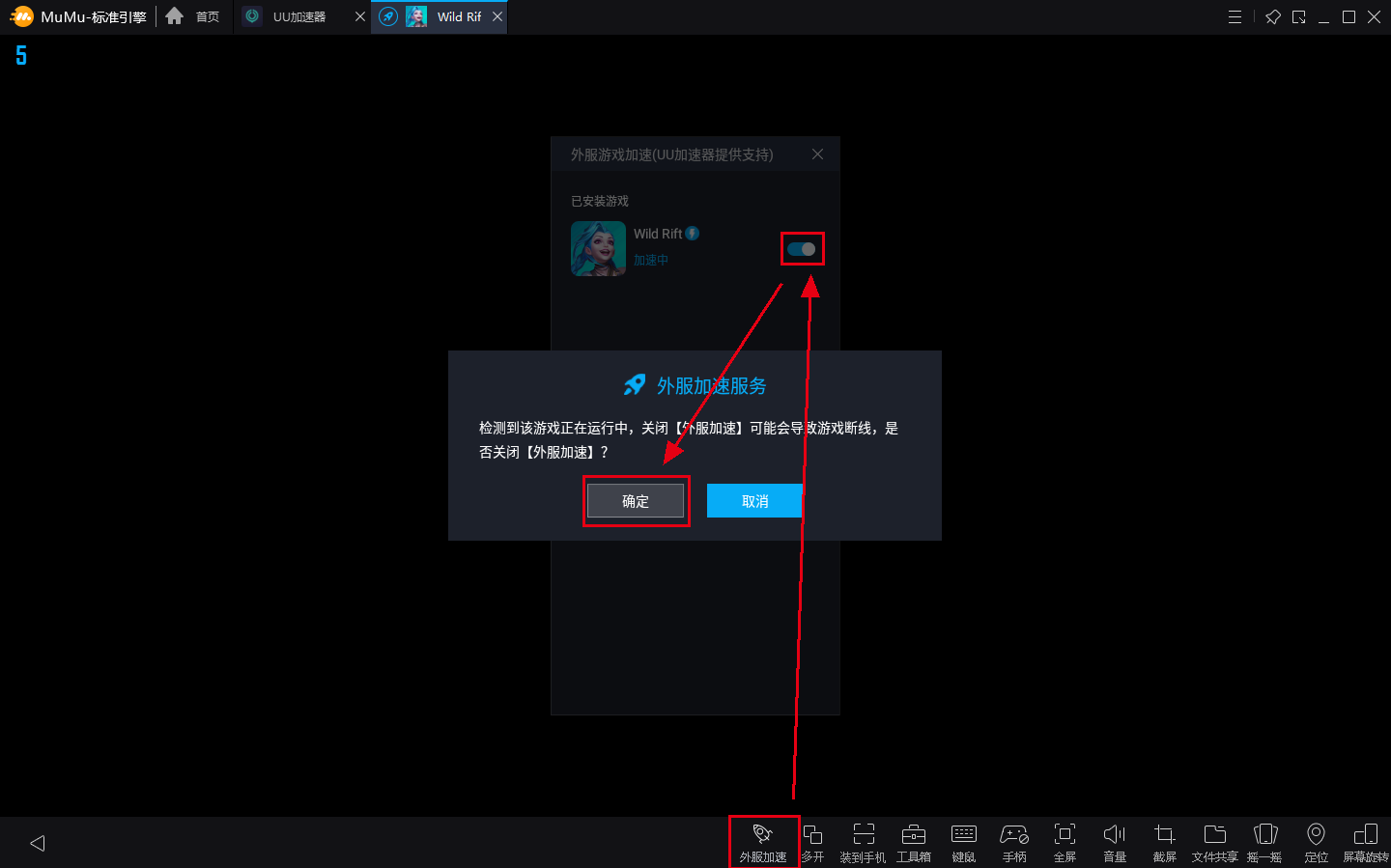Select the 键鼠 keyboard-mouse mapping icon
Viewport: 1391px width, 868px height.
(x=963, y=840)
